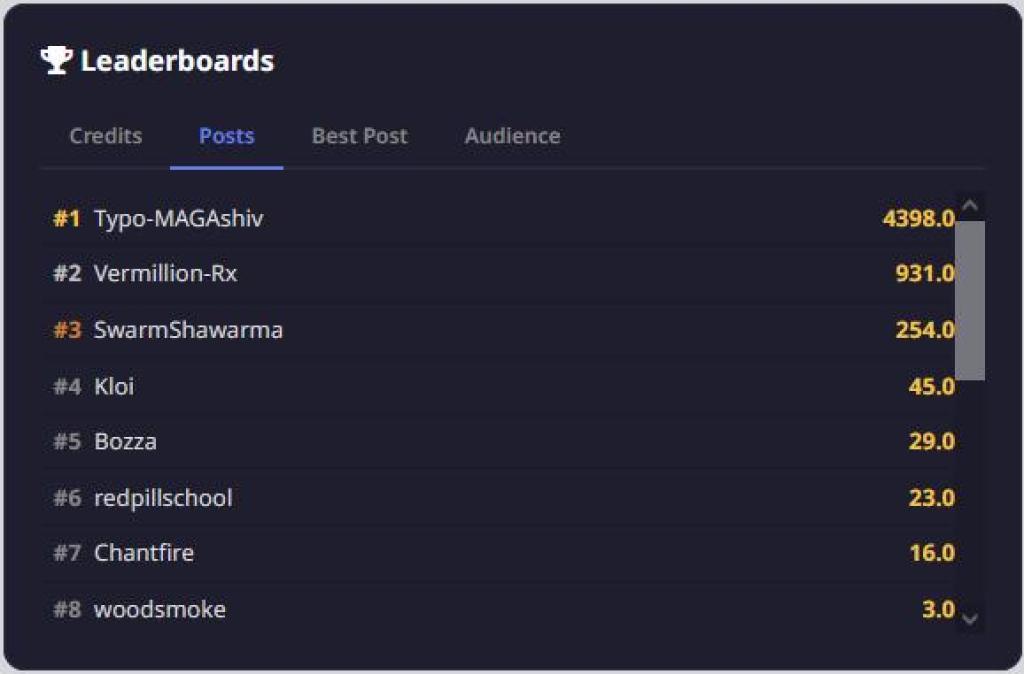The width and height of the screenshot is (1024, 674).
Task: Open Vermillion-Rx user entry
Action: pyautogui.click(x=165, y=274)
